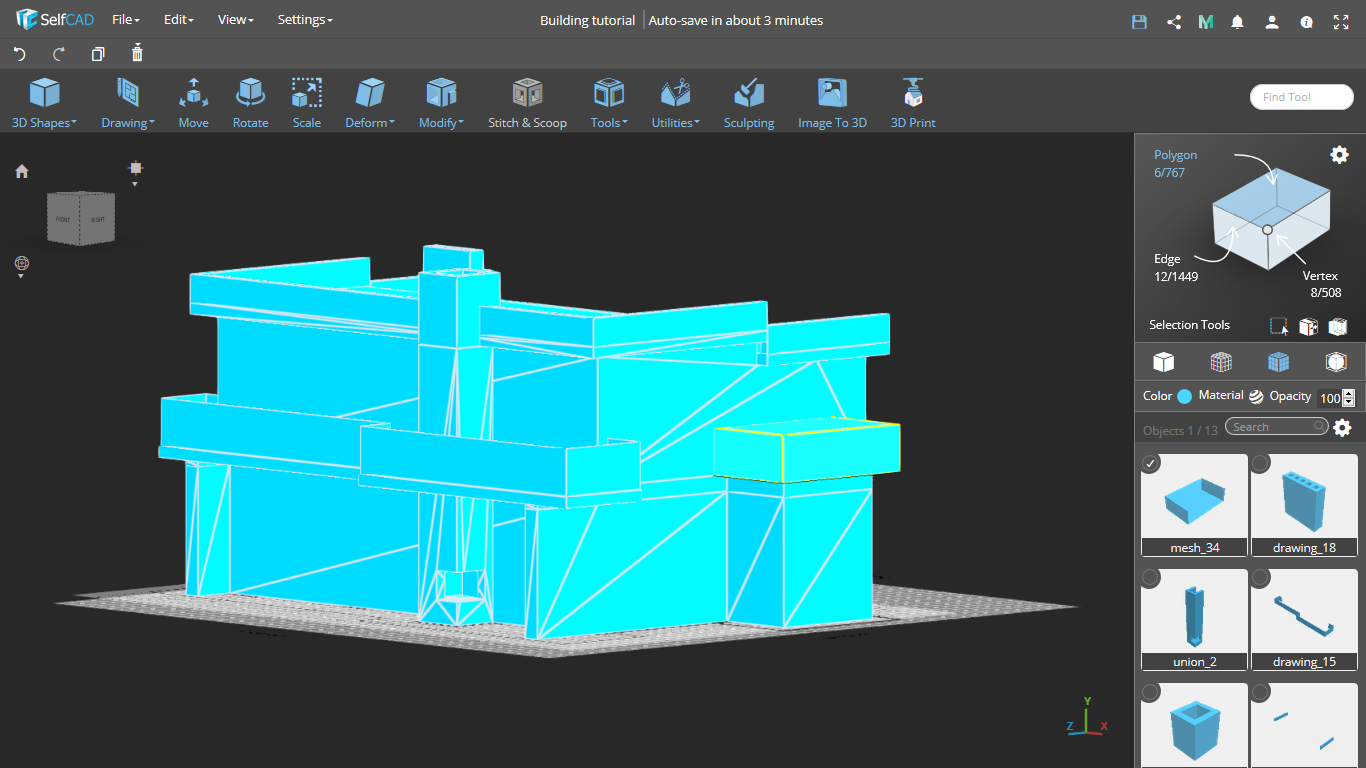Select Polygon selection mode label
Screen dimensions: 1366x768
[1175, 155]
